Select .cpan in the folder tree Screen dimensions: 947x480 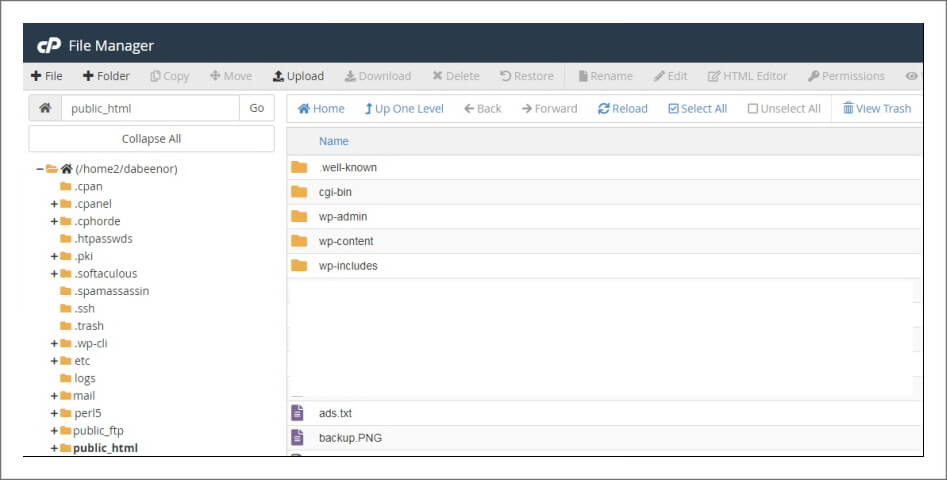88,187
